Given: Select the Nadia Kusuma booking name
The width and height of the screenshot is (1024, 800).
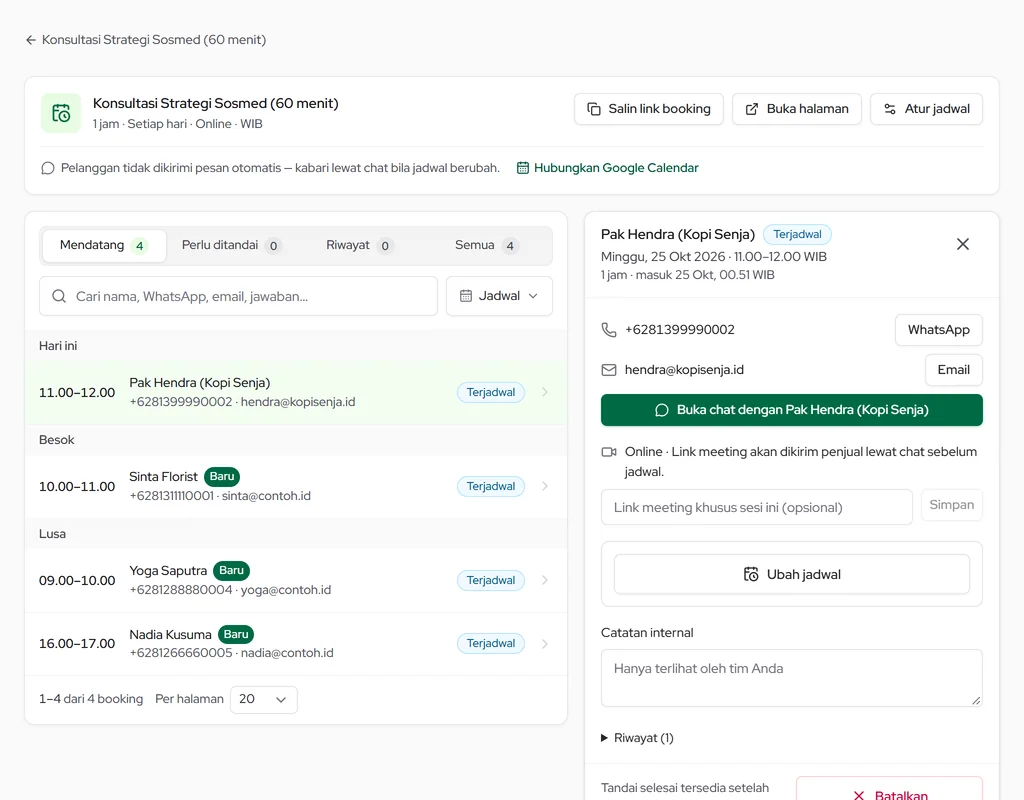Looking at the screenshot, I should (x=170, y=635).
